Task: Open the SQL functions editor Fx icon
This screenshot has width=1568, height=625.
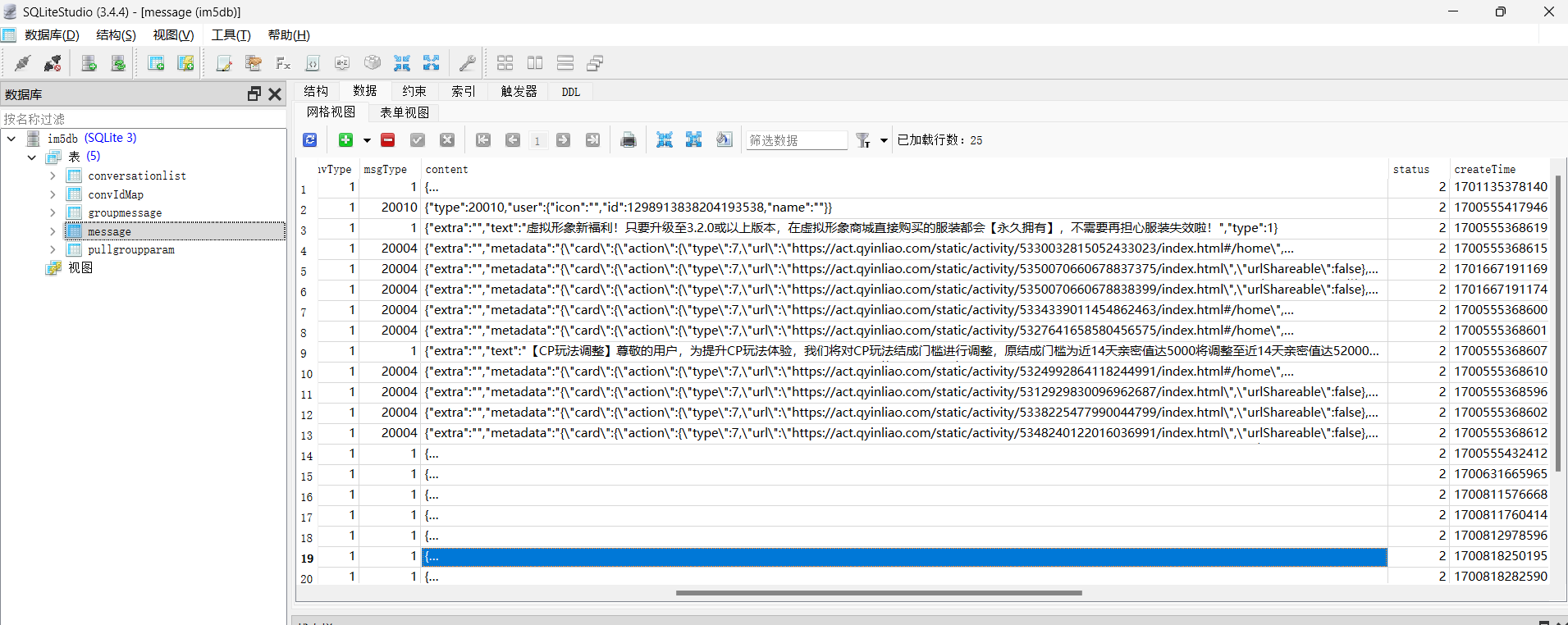Action: pos(283,63)
